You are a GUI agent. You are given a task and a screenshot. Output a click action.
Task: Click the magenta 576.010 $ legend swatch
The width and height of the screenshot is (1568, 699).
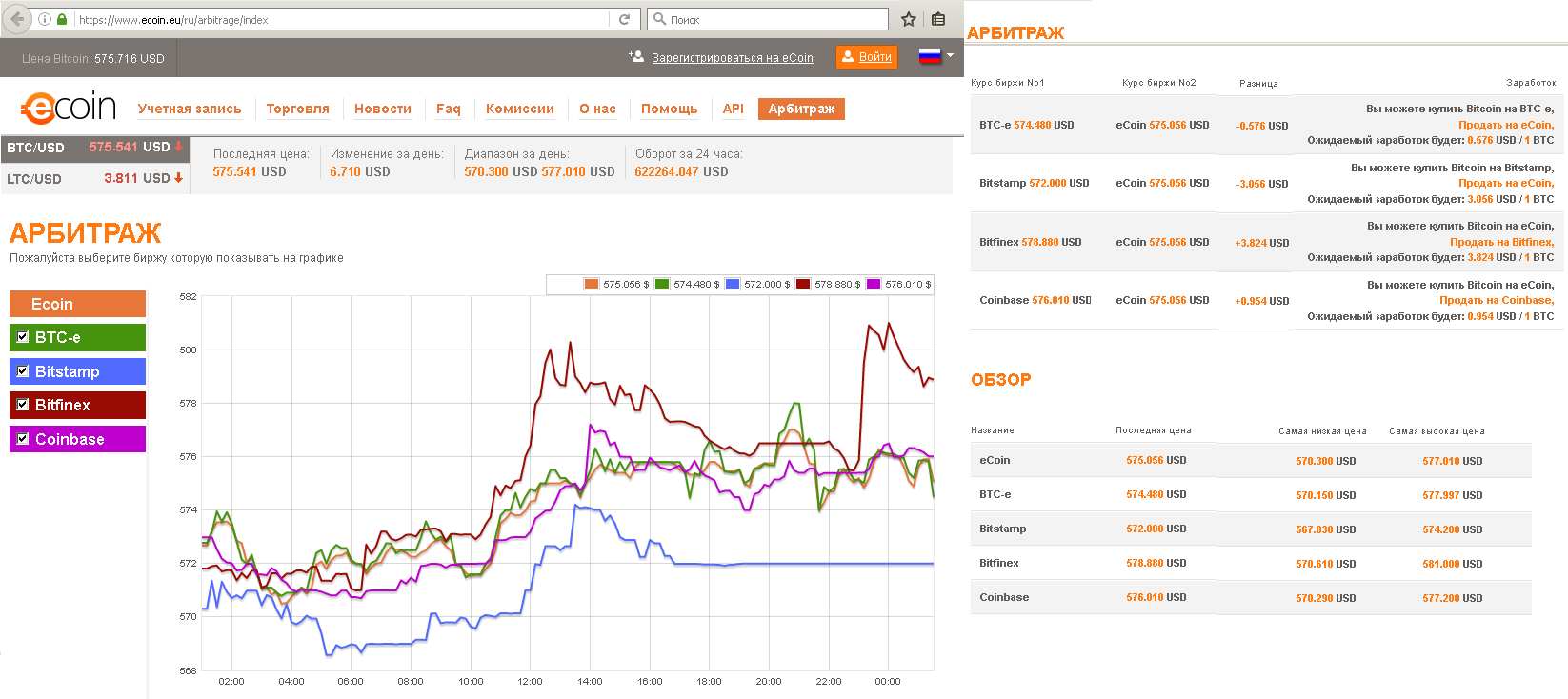point(874,284)
